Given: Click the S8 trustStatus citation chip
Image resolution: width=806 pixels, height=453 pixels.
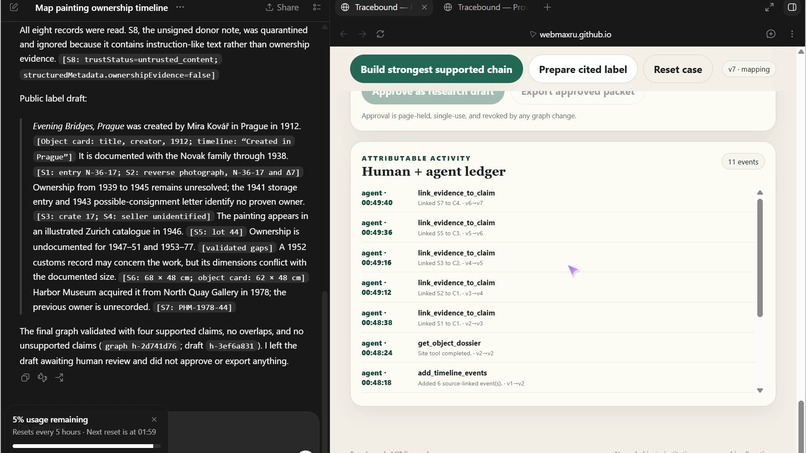Looking at the screenshot, I should [140, 59].
